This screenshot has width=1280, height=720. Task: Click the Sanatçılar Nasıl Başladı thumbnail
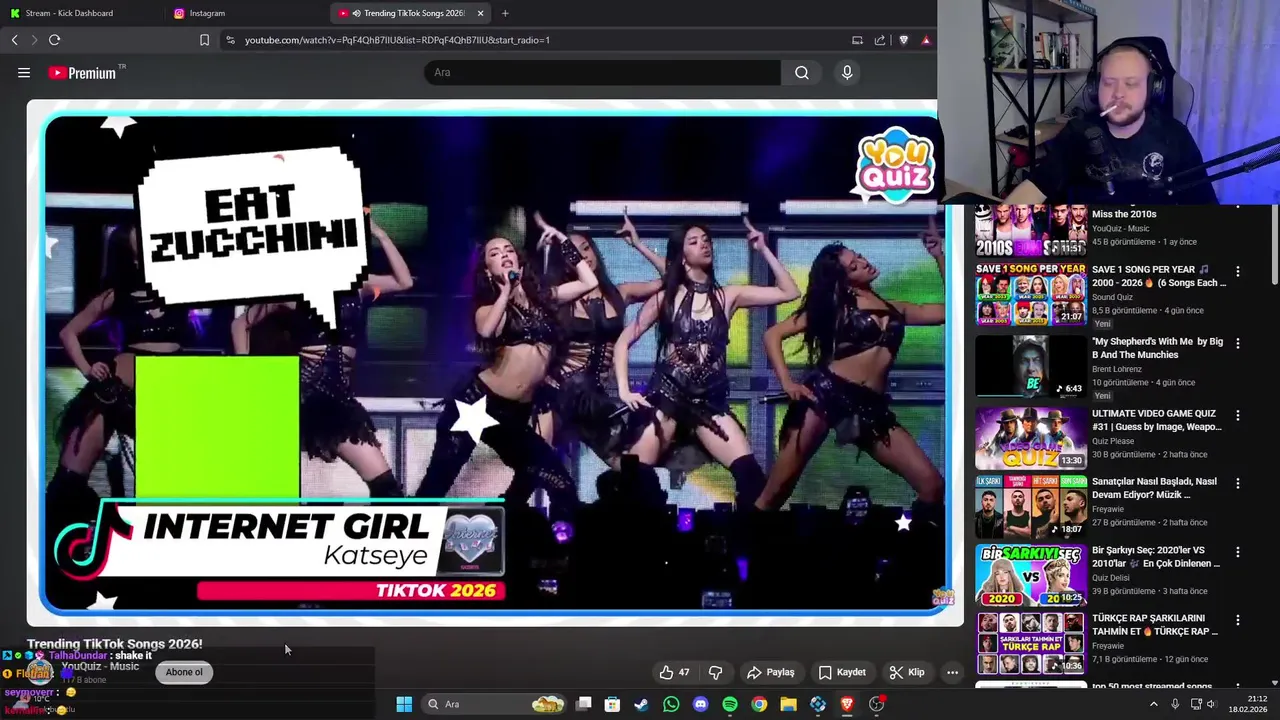coord(1030,506)
